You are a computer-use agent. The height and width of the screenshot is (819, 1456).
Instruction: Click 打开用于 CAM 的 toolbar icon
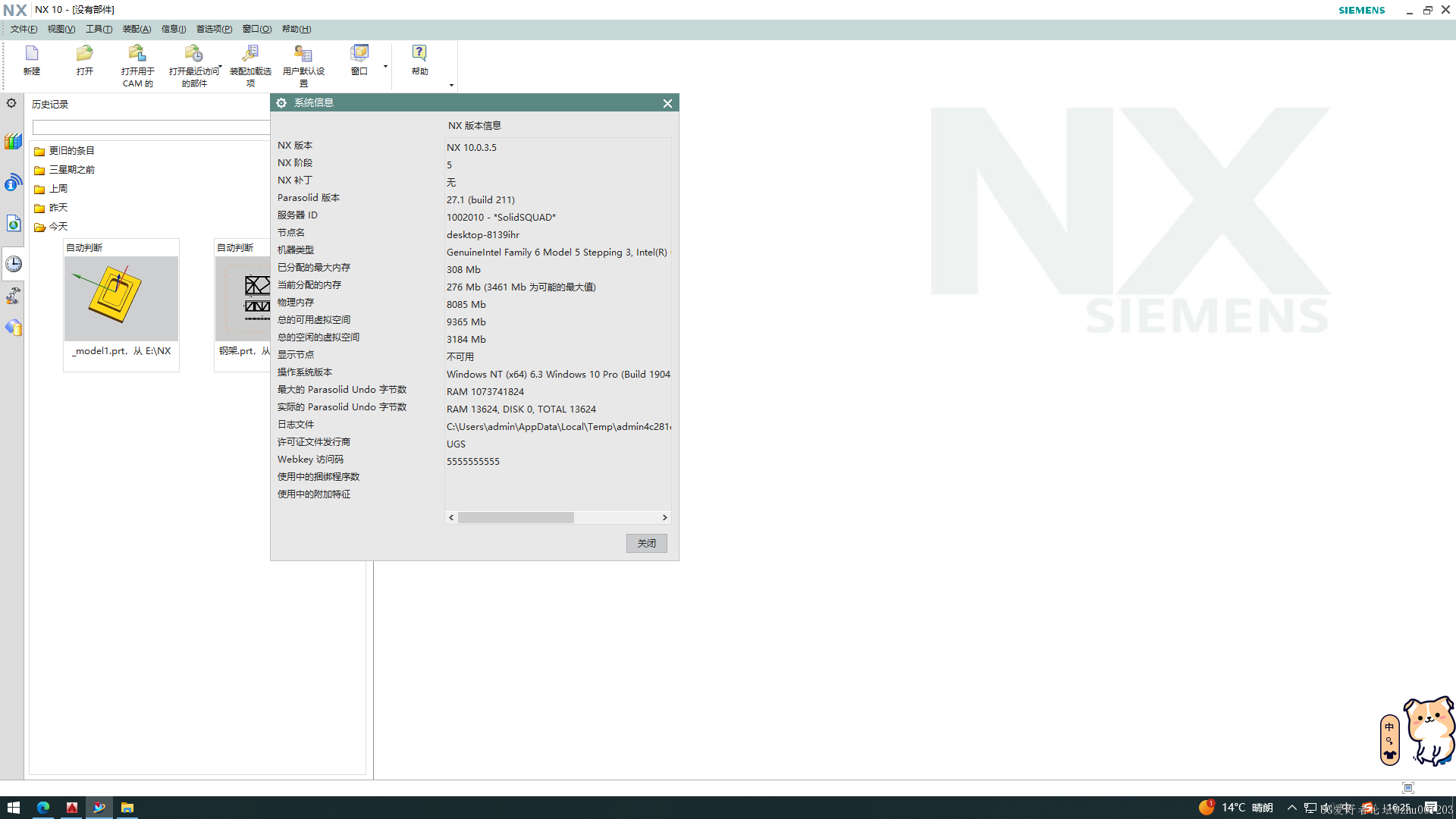pyautogui.click(x=137, y=65)
